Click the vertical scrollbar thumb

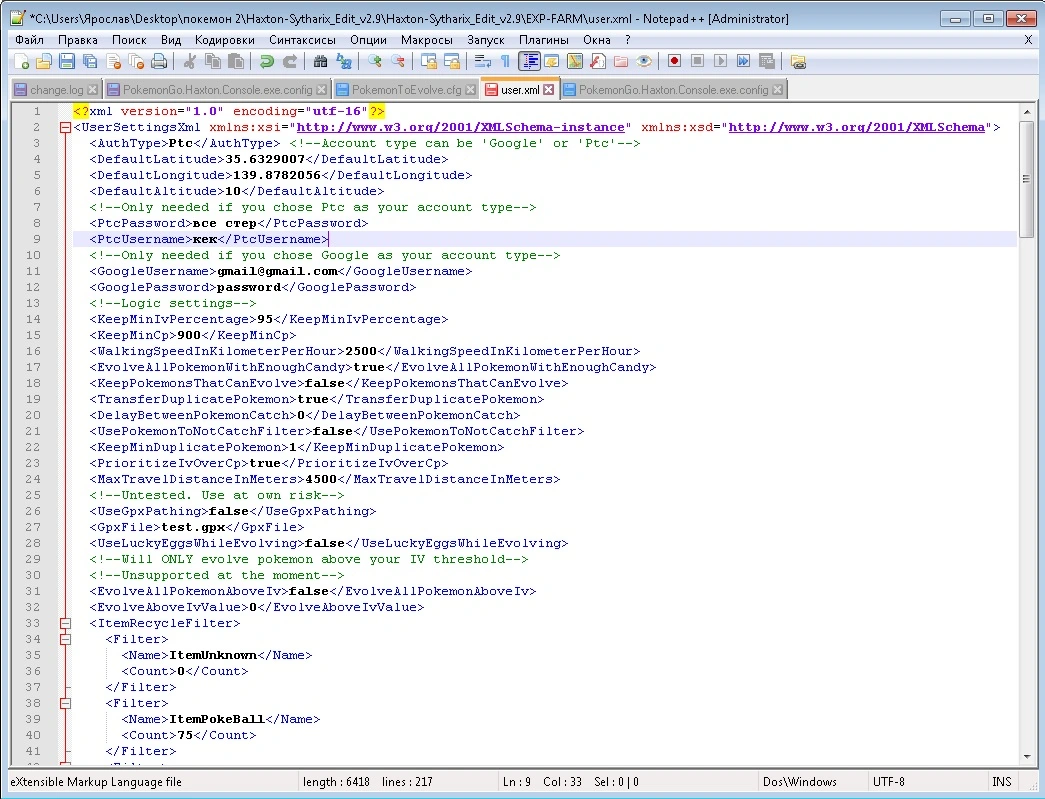[1027, 179]
